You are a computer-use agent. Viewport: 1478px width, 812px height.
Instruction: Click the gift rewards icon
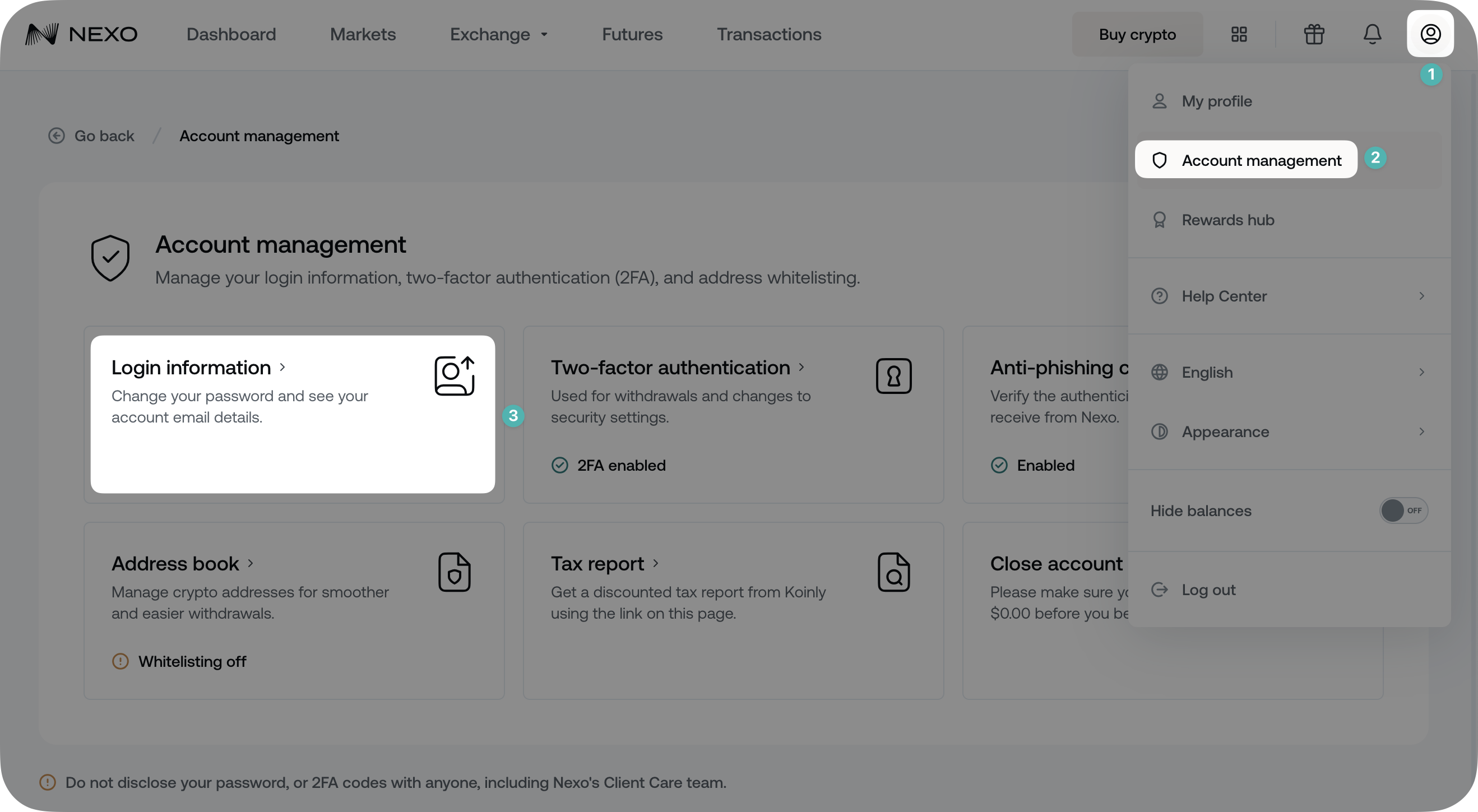click(1314, 34)
